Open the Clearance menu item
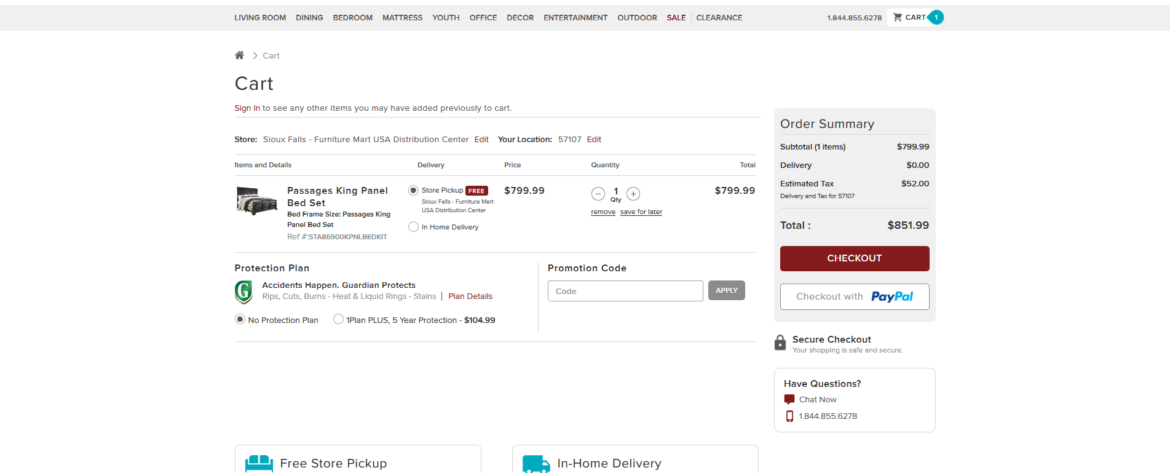1170x473 pixels. tap(719, 17)
